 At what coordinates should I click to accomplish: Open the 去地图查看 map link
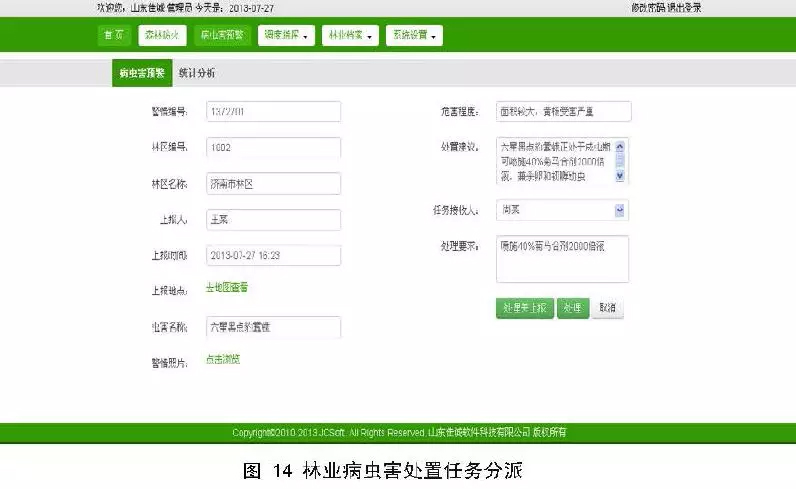[x=227, y=288]
